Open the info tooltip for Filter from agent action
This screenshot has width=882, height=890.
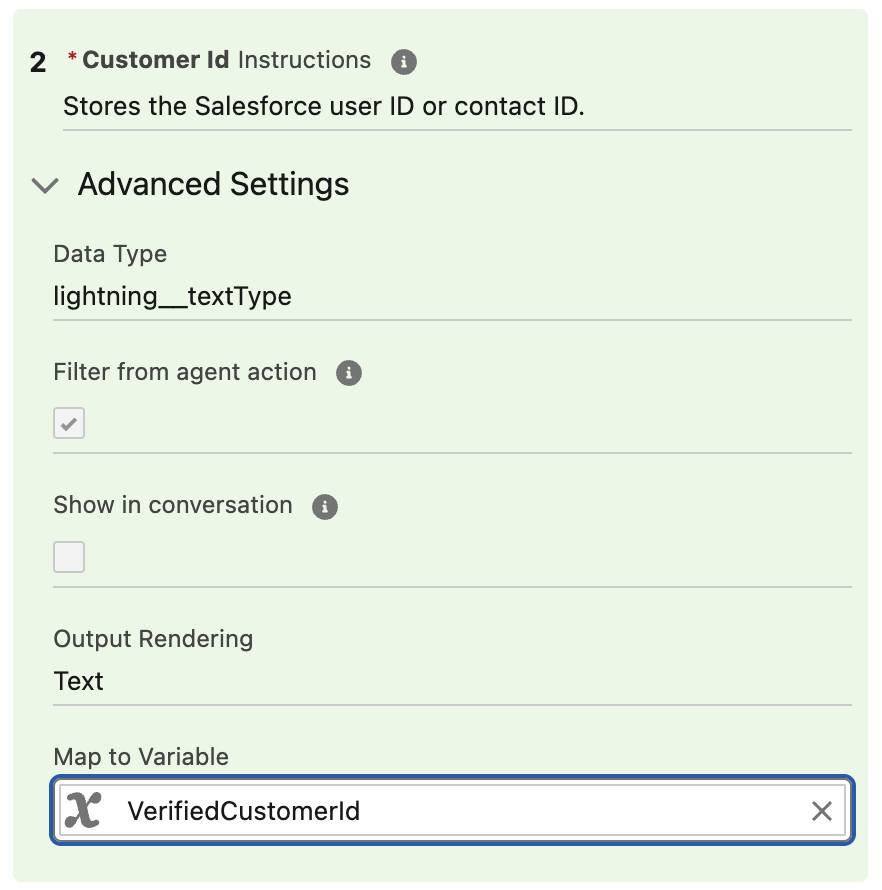coord(349,373)
